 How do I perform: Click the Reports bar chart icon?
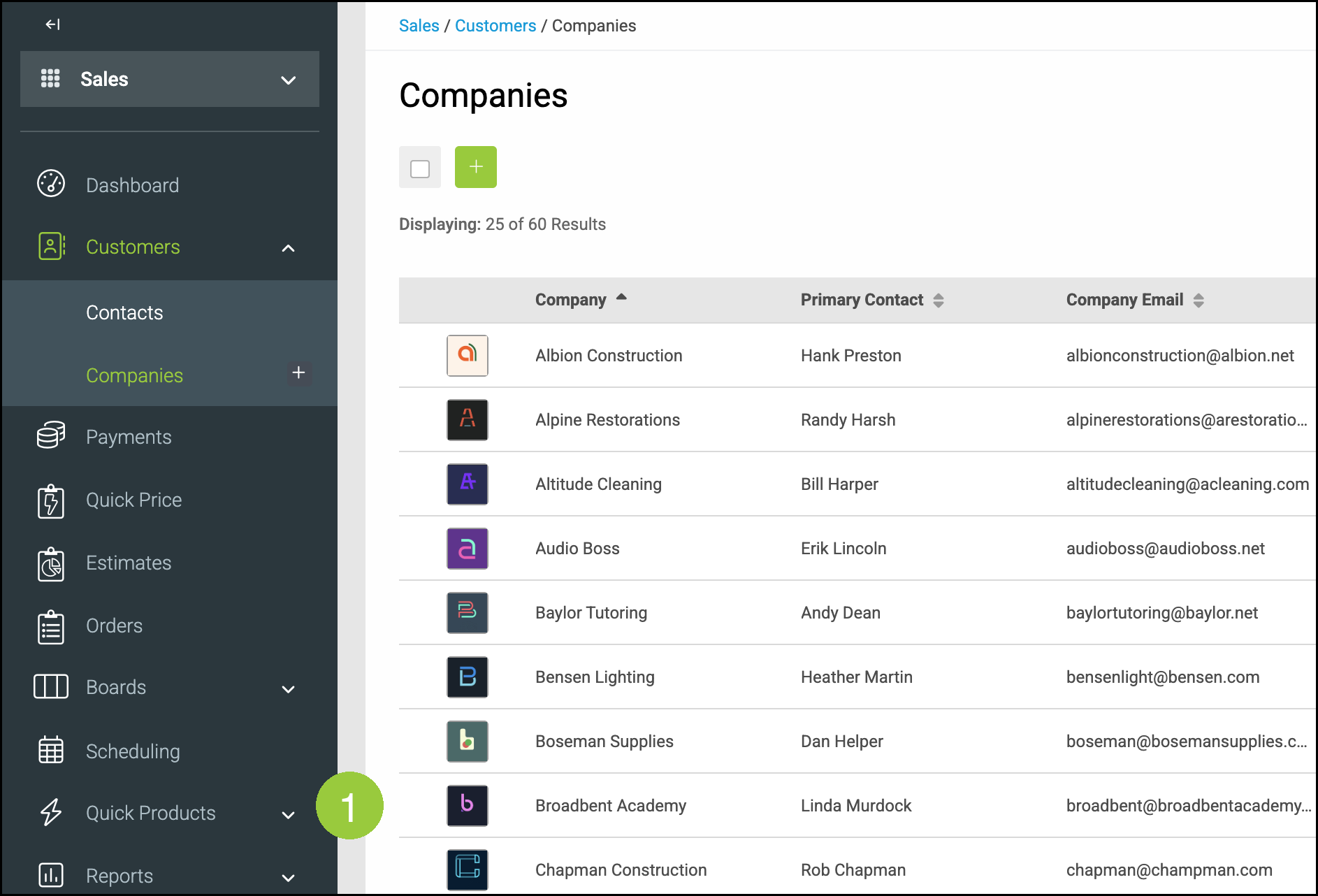click(x=51, y=874)
